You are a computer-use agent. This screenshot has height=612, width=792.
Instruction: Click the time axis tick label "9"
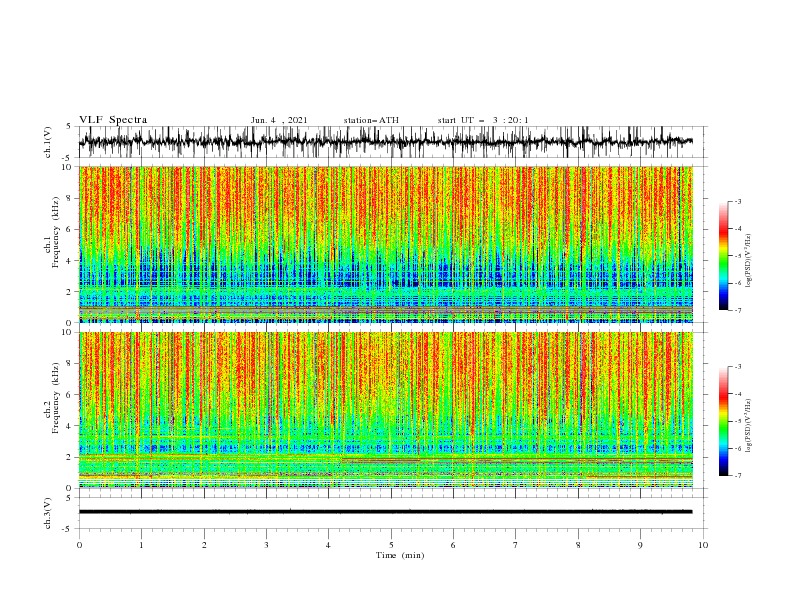[x=640, y=545]
